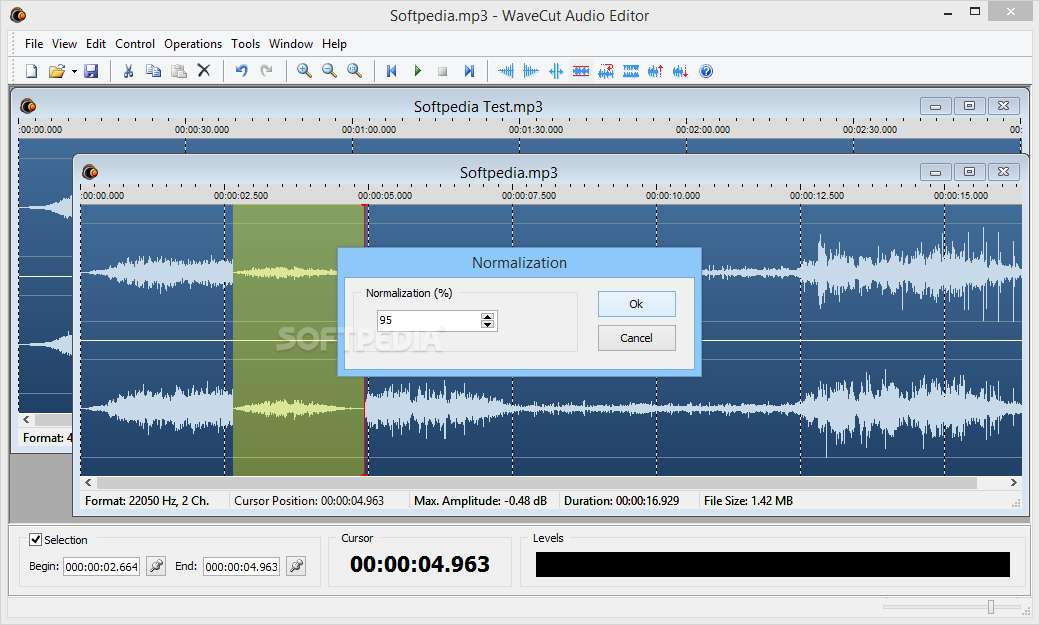Open the File menu
Screen dimensions: 1040x625
[x=34, y=44]
